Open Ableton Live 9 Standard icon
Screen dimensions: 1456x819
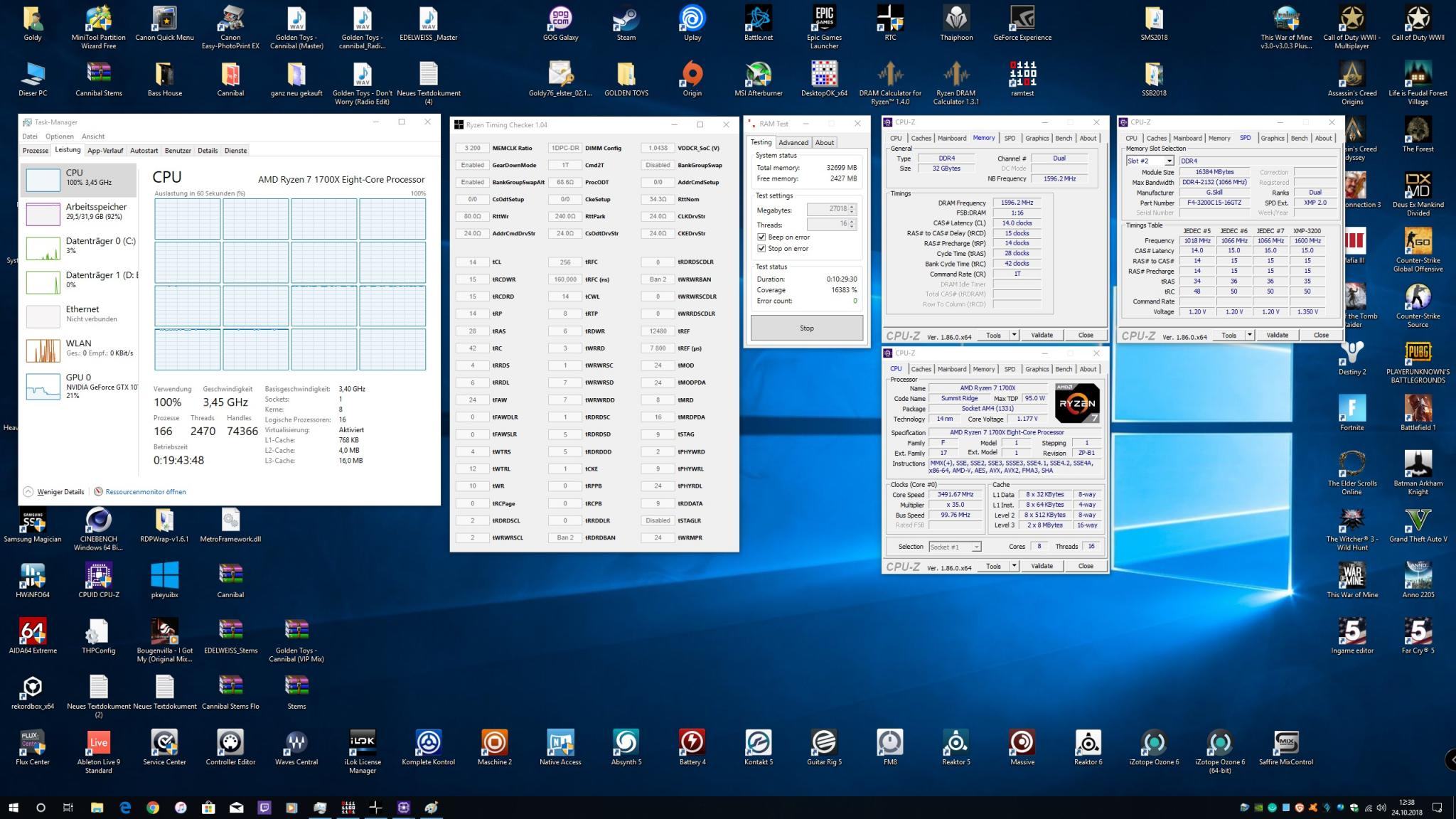coord(98,744)
